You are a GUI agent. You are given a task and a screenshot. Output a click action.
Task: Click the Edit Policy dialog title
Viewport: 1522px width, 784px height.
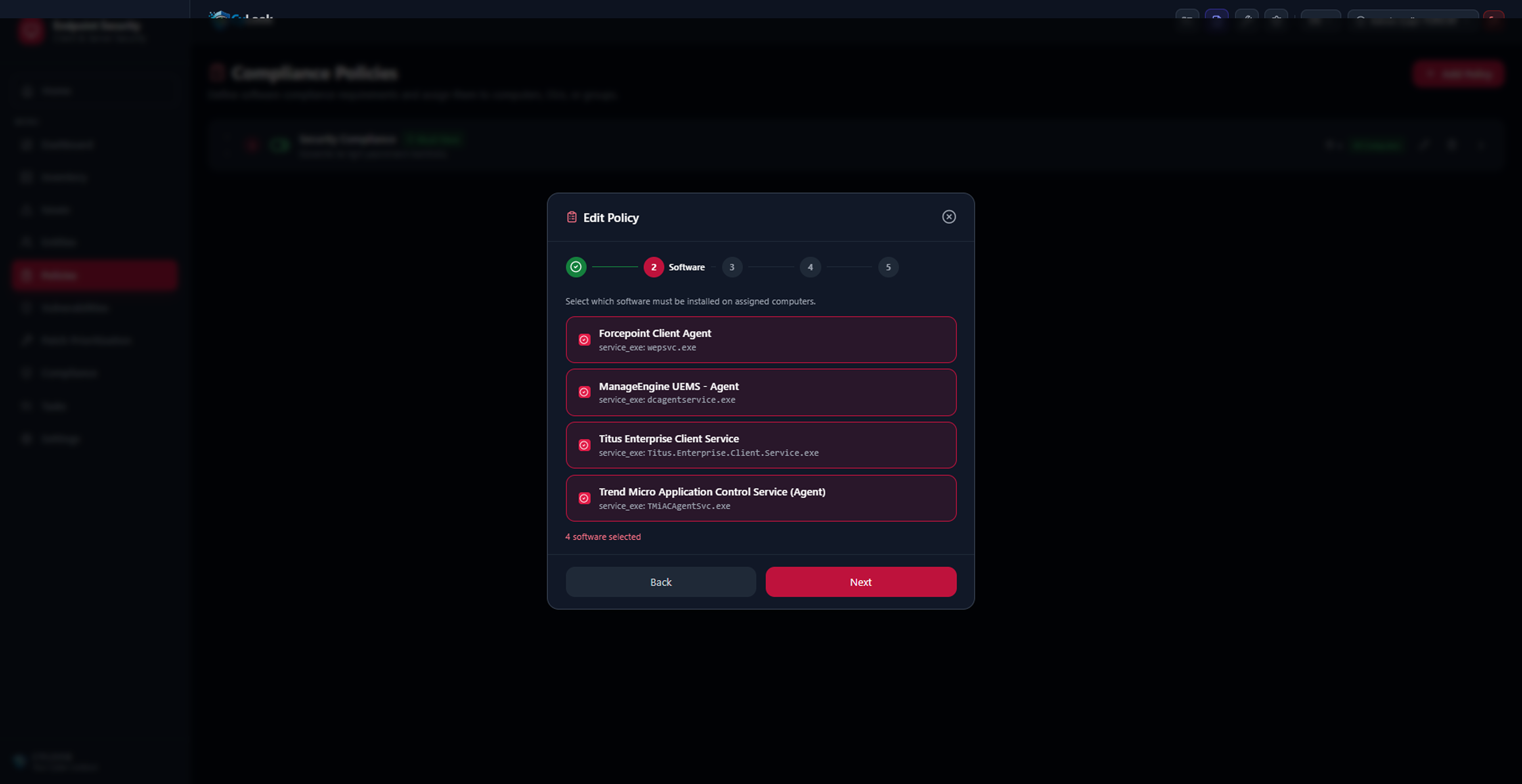pos(611,218)
